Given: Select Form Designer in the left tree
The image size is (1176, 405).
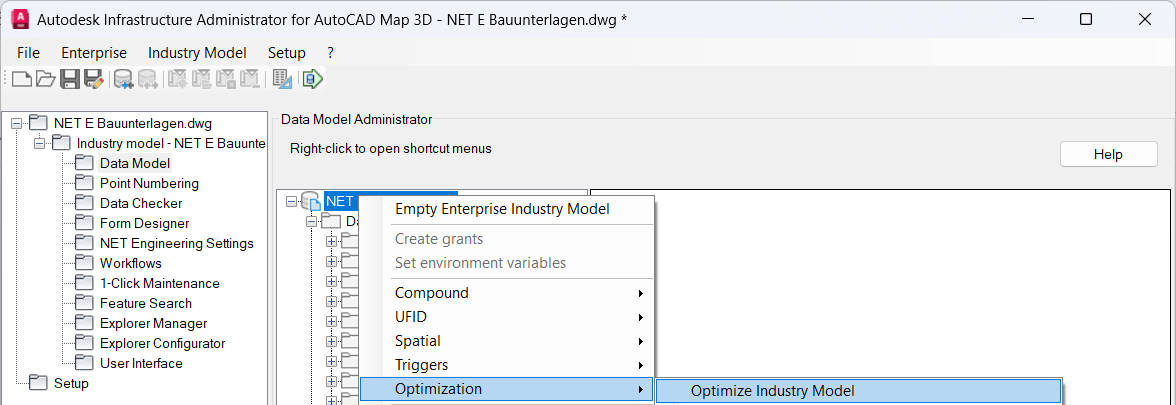Looking at the screenshot, I should [144, 223].
